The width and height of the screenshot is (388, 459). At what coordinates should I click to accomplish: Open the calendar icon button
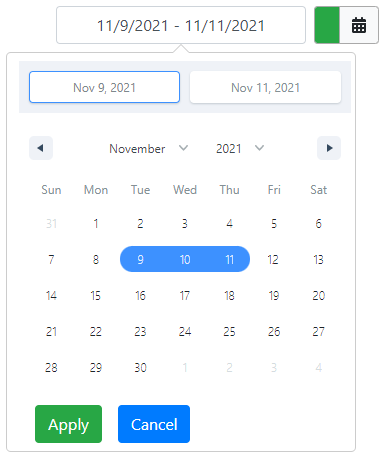359,25
